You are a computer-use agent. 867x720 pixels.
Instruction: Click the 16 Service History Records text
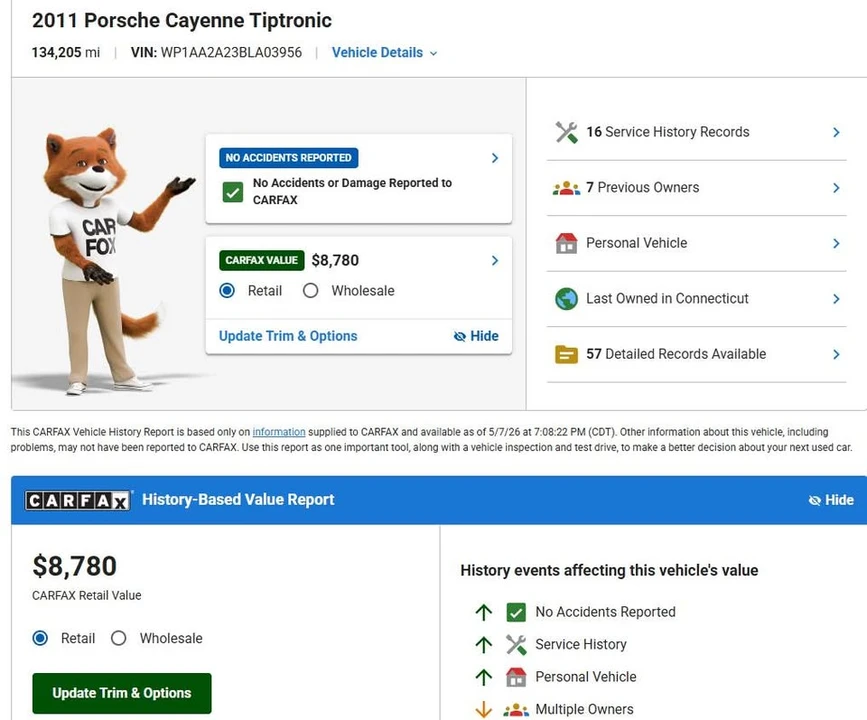[x=668, y=132]
